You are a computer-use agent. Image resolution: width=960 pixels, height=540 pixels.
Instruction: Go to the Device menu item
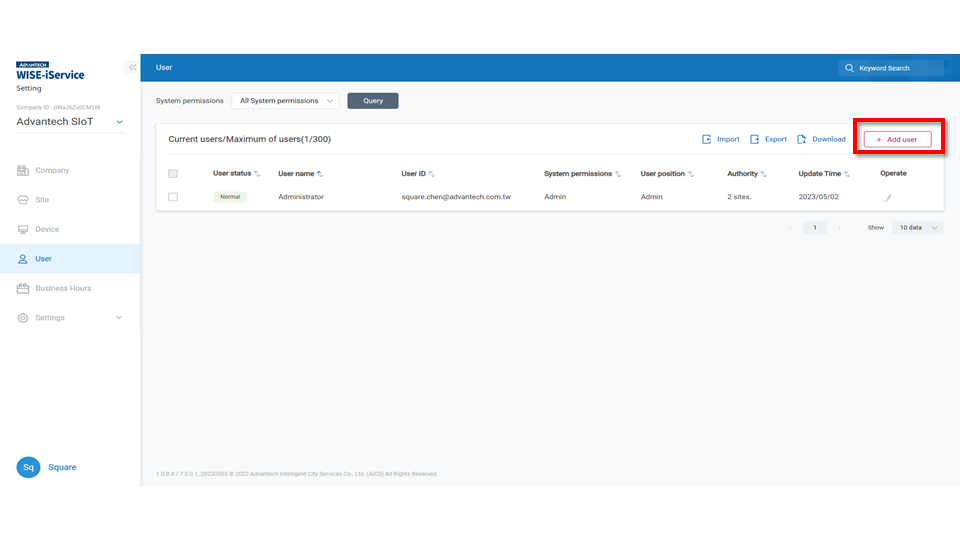pyautogui.click(x=47, y=229)
